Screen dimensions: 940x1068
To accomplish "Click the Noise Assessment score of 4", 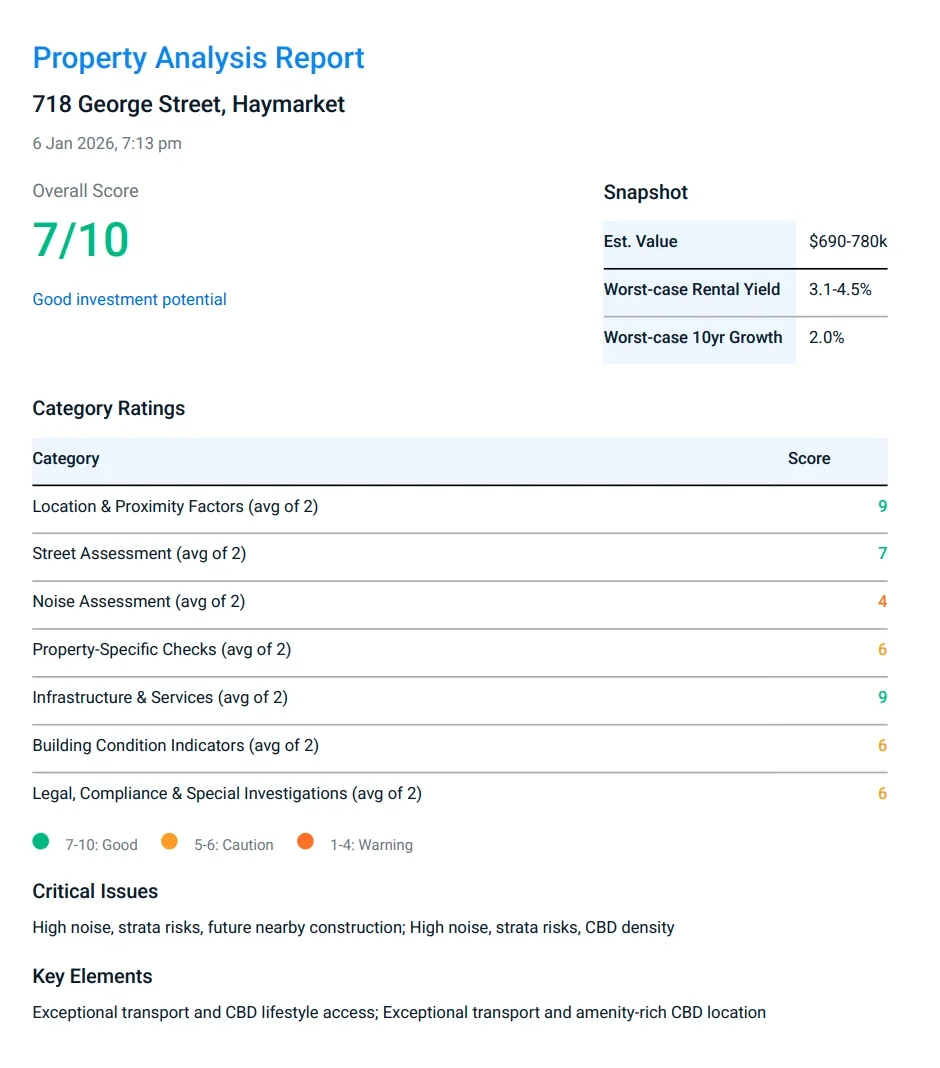I will pyautogui.click(x=882, y=601).
